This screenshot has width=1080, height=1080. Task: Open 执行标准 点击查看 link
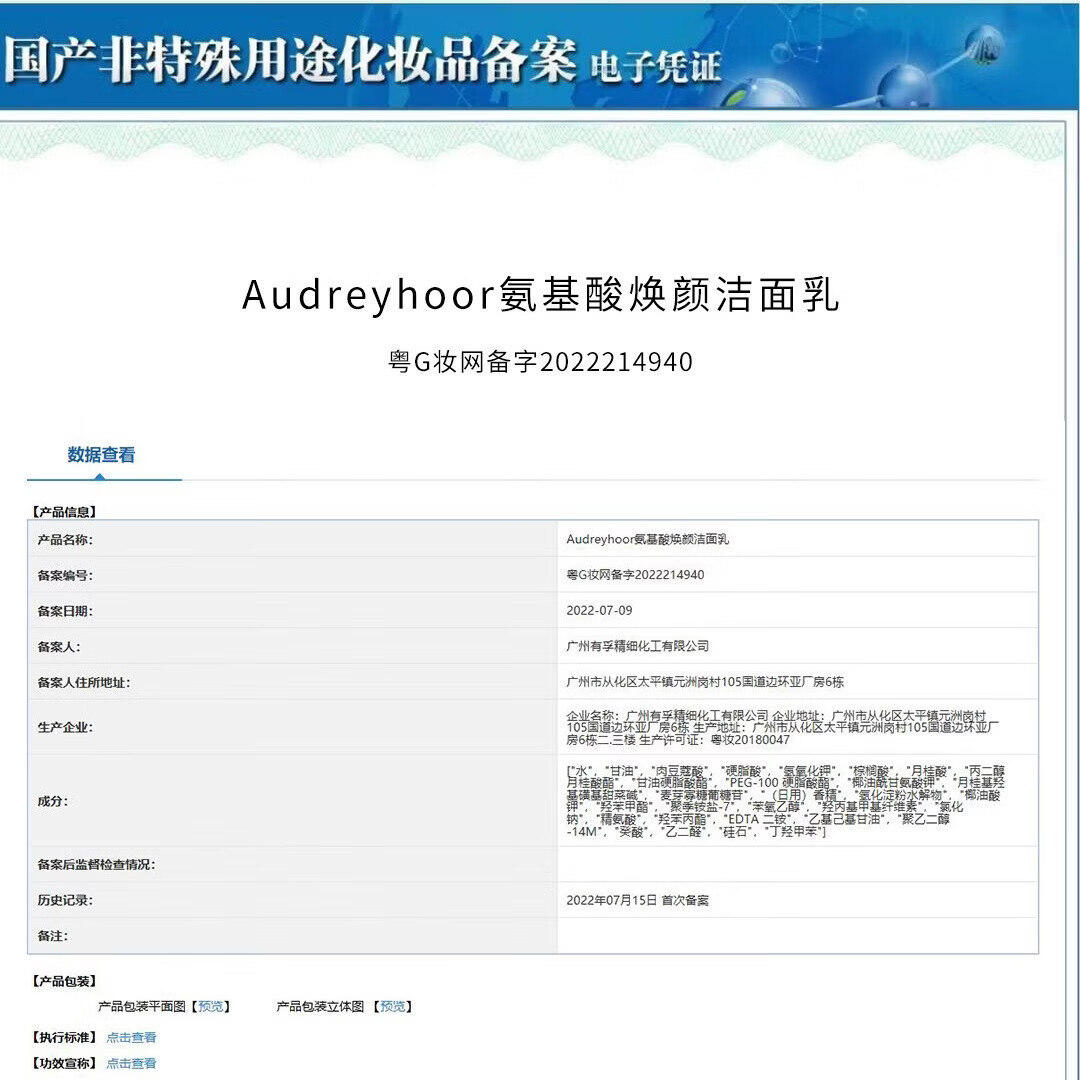[131, 1037]
